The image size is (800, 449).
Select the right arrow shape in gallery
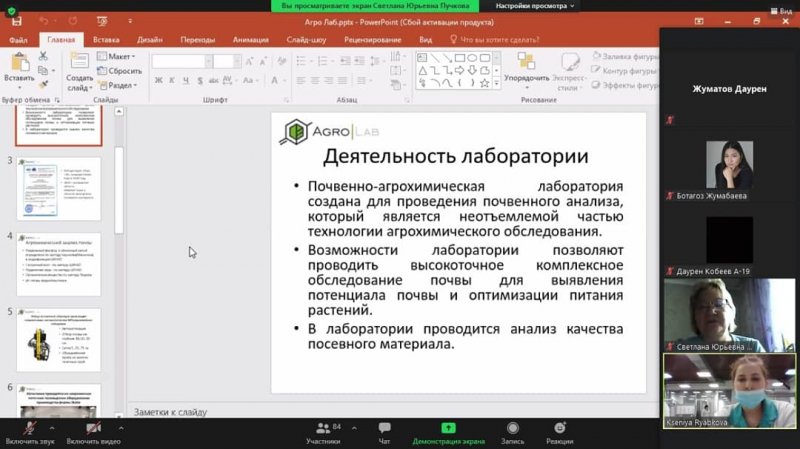pyautogui.click(x=460, y=70)
